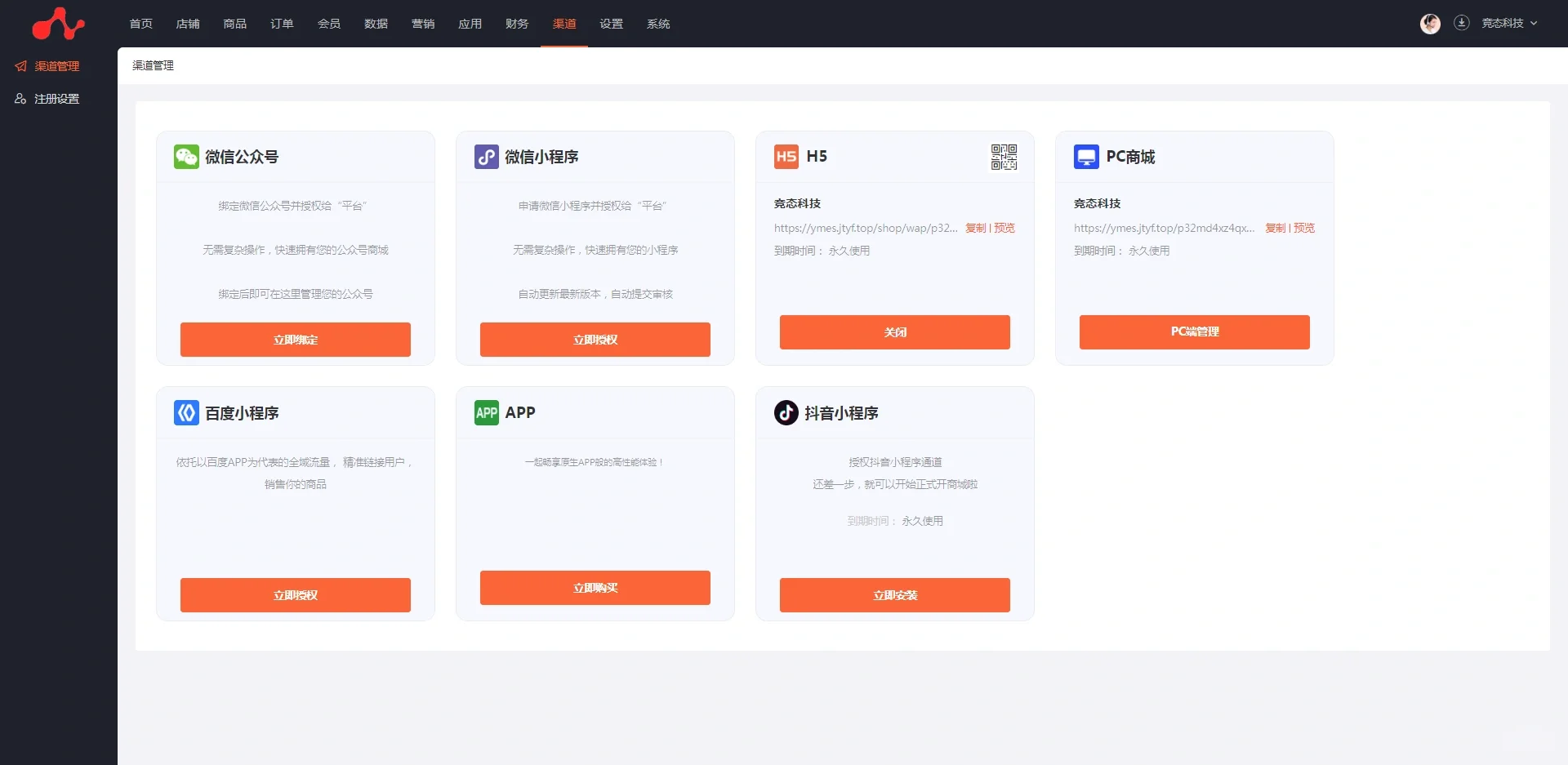Switch to the 营销 menu tab
Viewport: 1568px width, 765px height.
point(423,24)
